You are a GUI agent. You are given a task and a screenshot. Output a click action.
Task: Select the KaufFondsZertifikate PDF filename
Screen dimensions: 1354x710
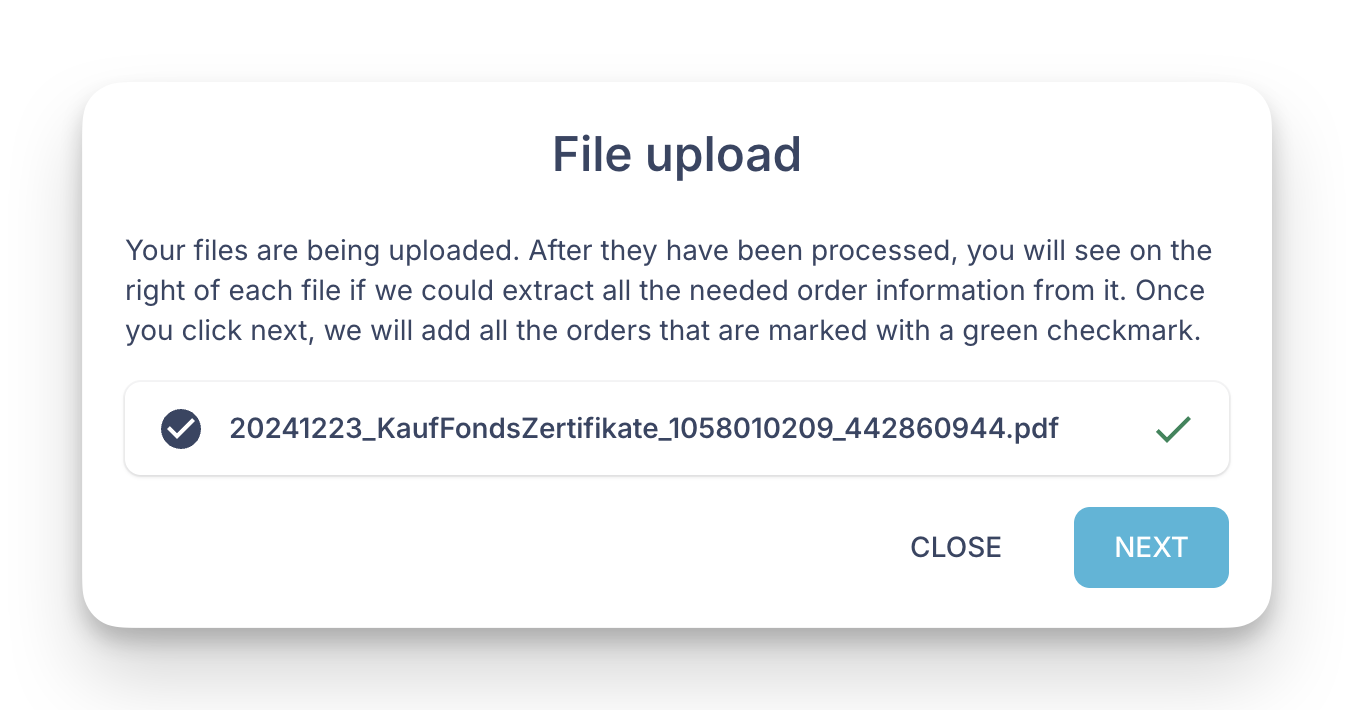[643, 429]
